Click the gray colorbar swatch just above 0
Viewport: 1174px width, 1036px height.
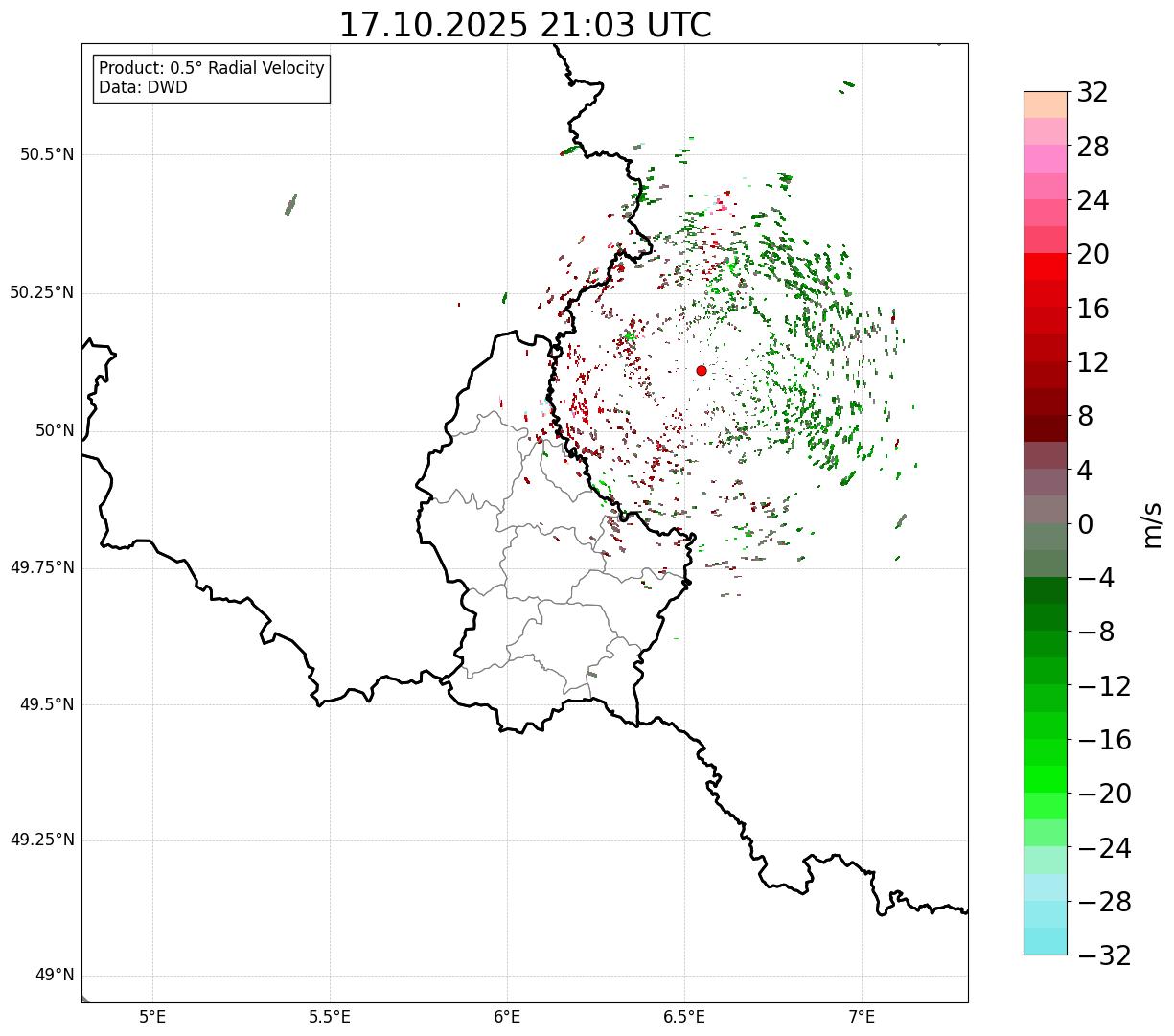point(1046,510)
